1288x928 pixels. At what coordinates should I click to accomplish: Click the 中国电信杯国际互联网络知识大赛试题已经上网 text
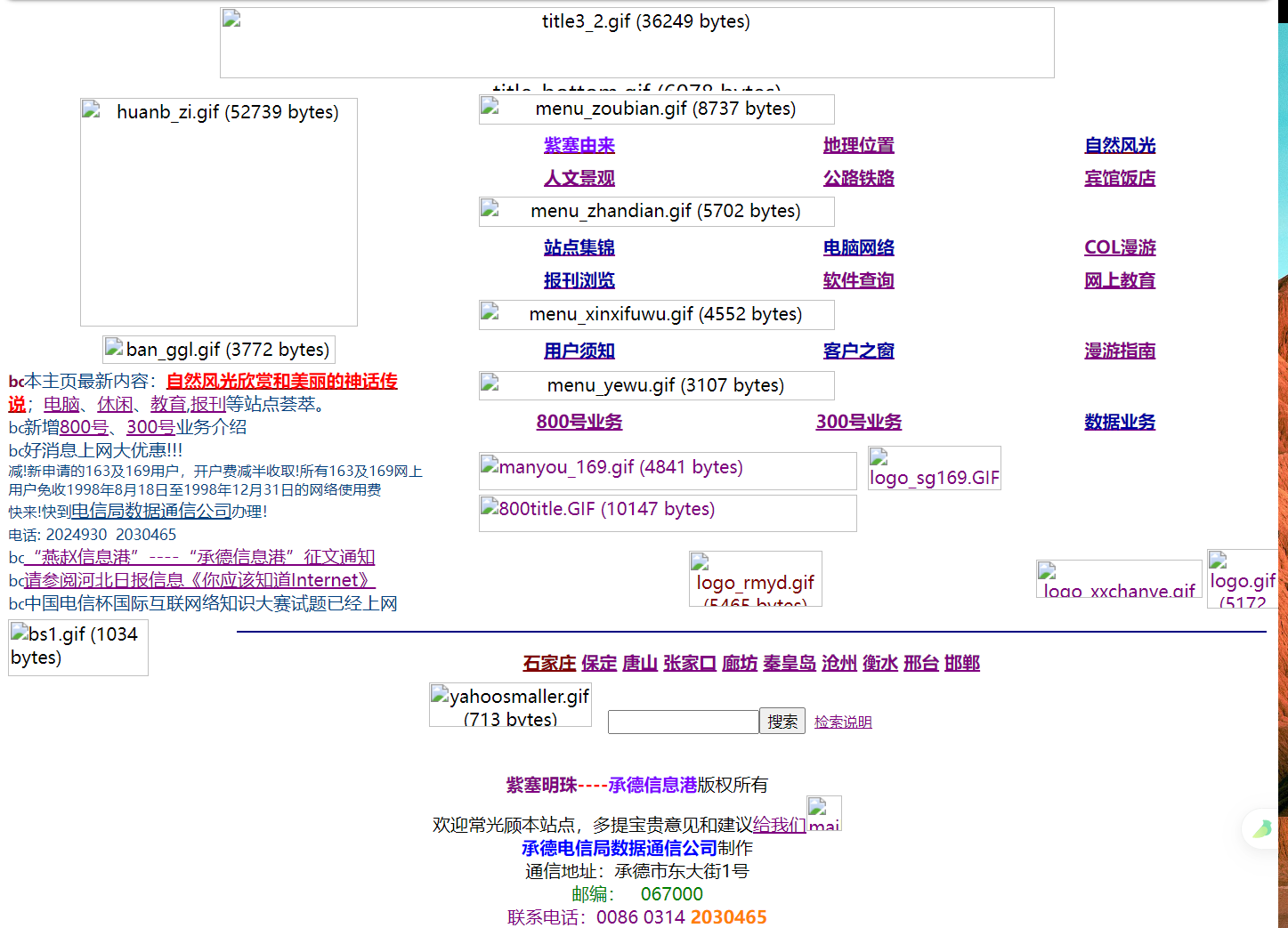[x=211, y=603]
